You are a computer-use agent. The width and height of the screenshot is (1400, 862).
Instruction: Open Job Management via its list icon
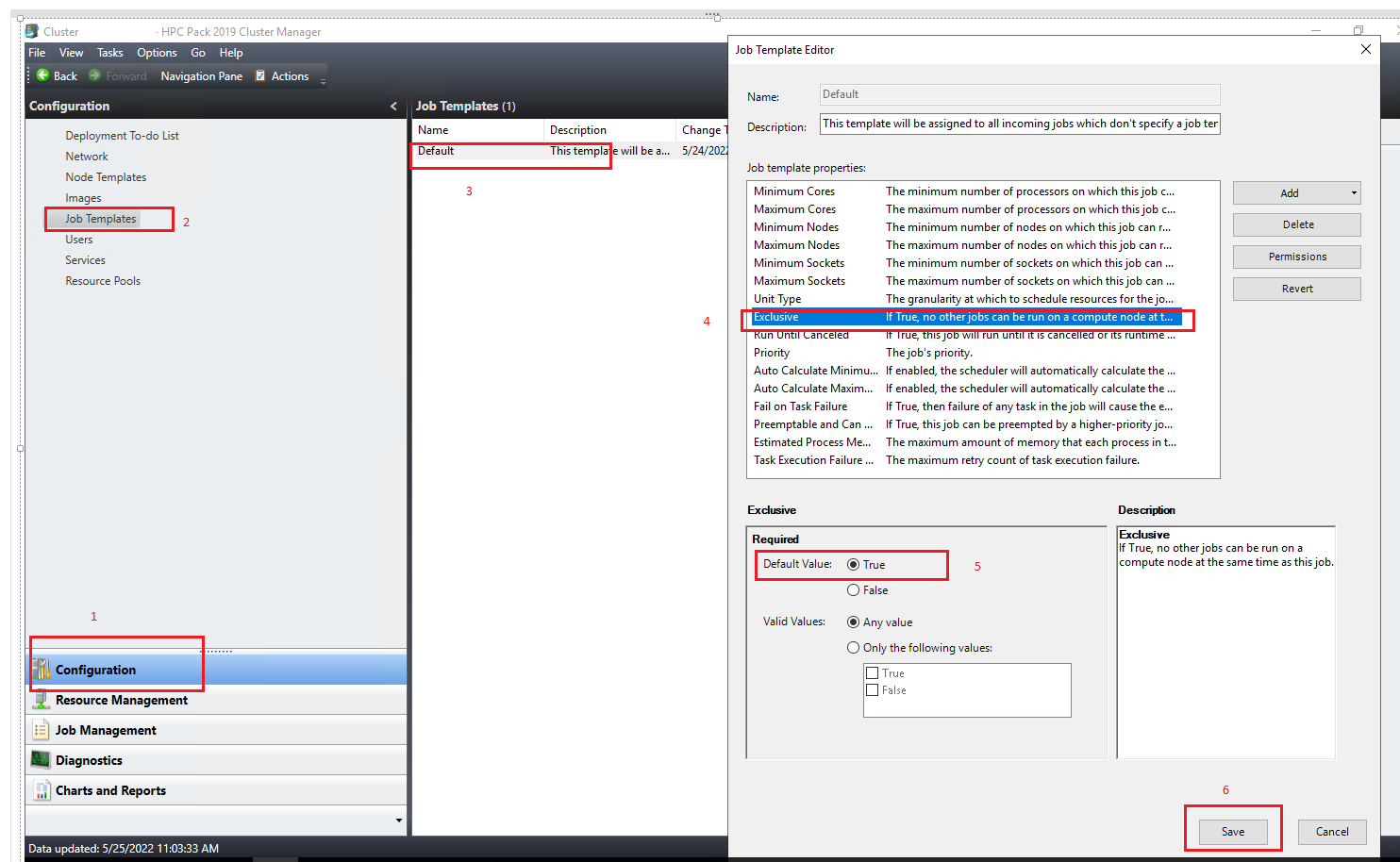[42, 730]
